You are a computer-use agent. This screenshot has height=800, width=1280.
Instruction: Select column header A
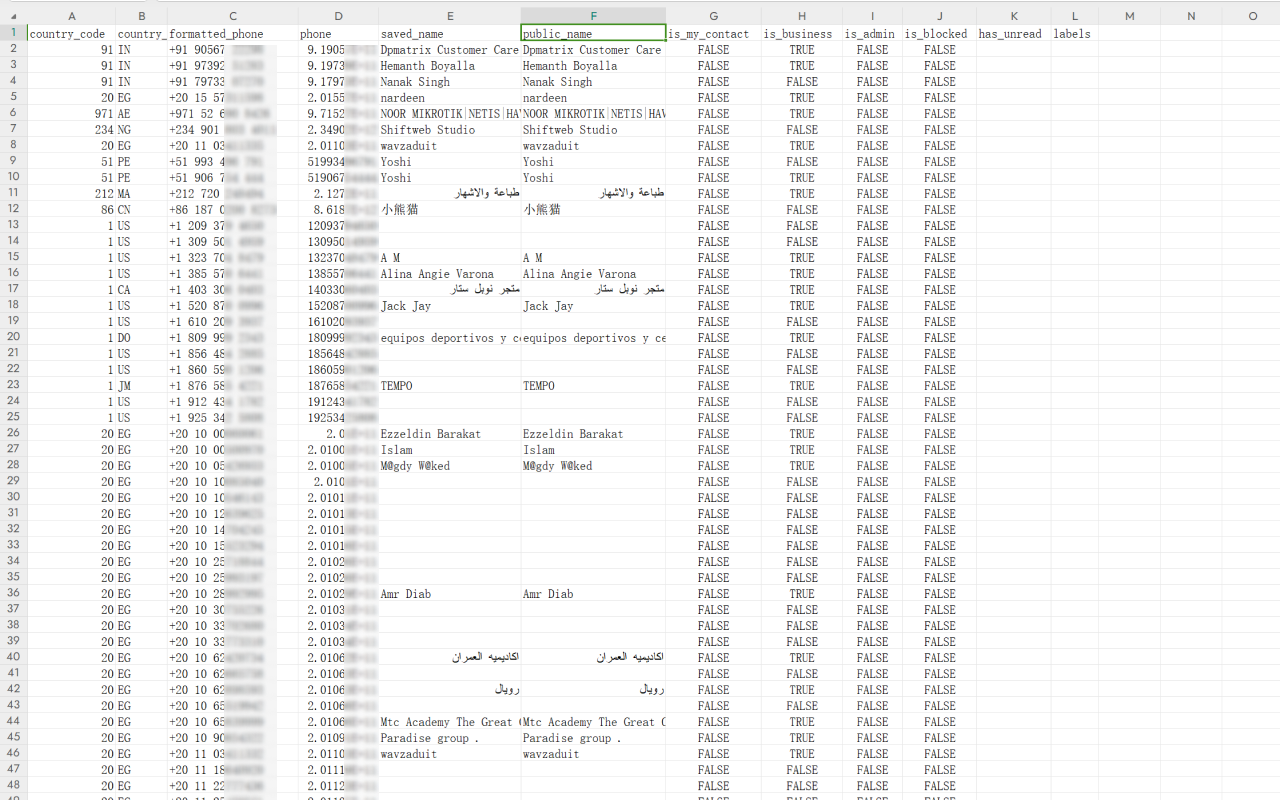[71, 16]
